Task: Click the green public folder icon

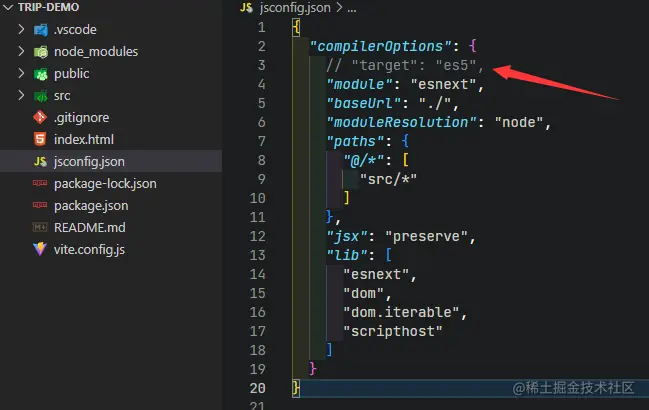Action: [x=41, y=74]
